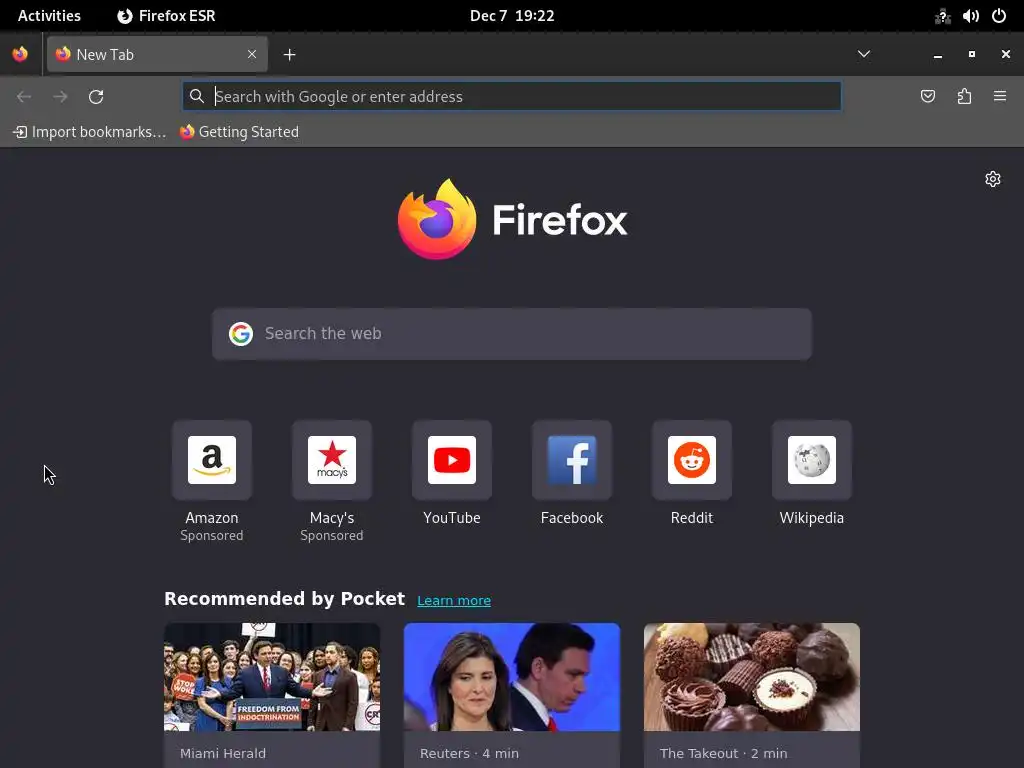Viewport: 1024px width, 768px height.
Task: Save page to Pocket
Action: coord(927,97)
